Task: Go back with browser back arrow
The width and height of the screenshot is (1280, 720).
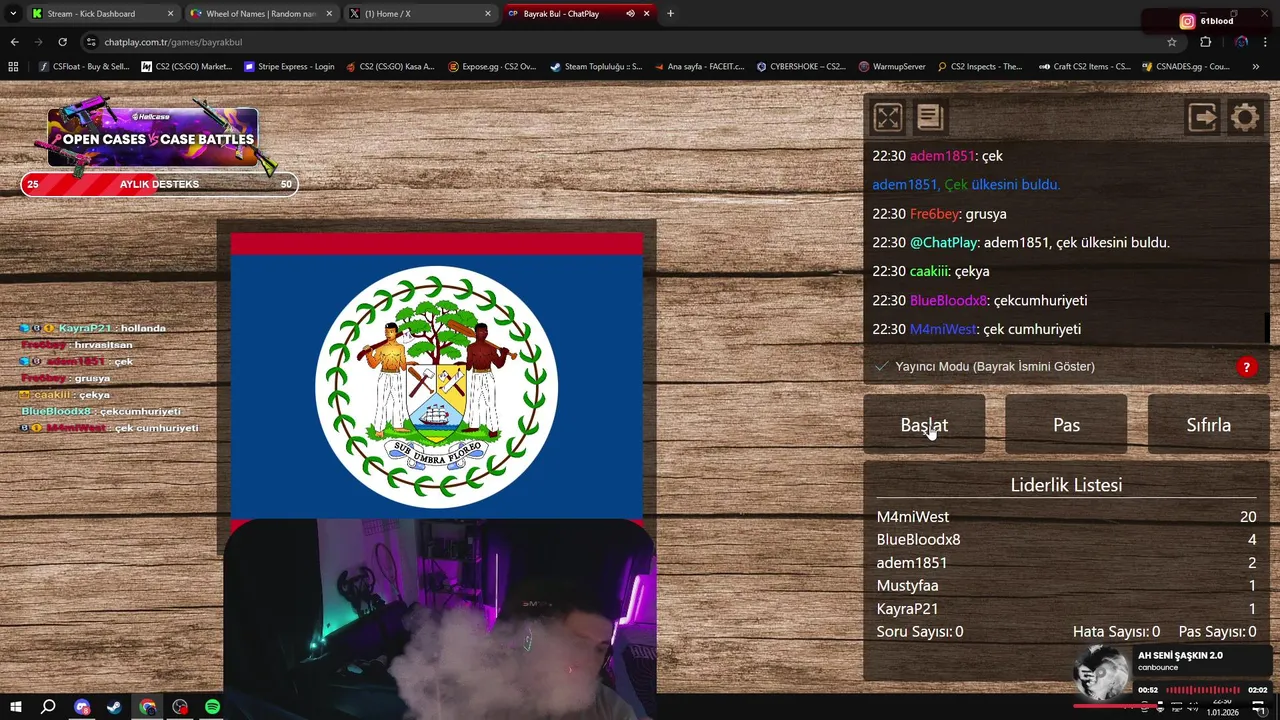Action: pyautogui.click(x=14, y=42)
